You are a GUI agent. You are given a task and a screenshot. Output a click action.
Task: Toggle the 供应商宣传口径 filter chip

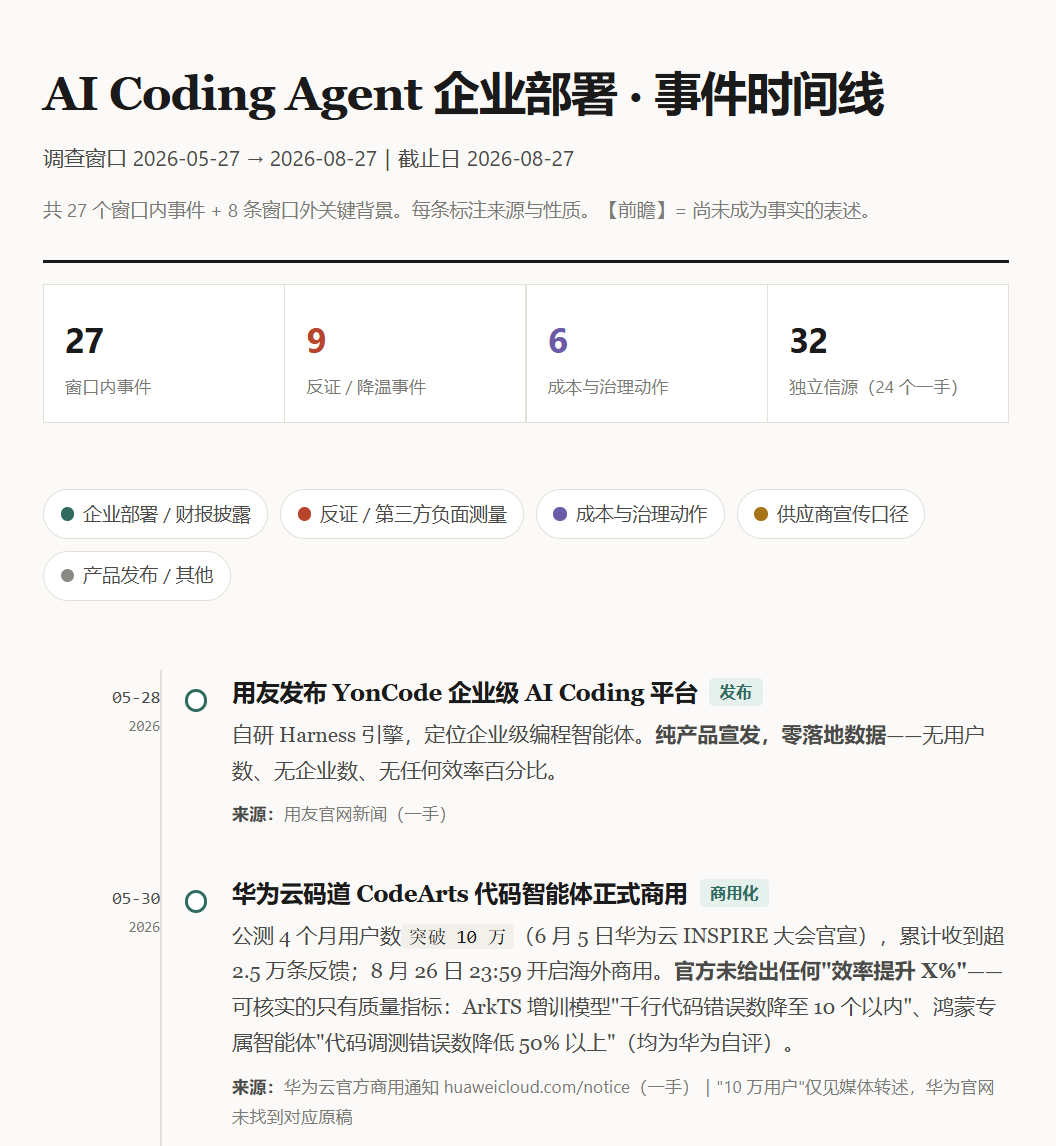click(831, 514)
